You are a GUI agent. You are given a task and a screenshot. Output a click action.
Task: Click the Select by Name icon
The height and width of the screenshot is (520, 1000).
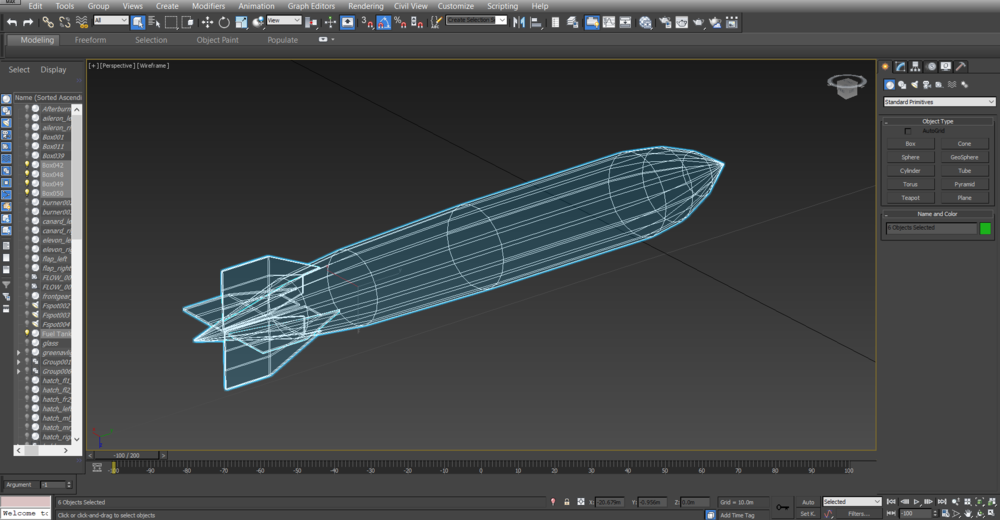(154, 22)
